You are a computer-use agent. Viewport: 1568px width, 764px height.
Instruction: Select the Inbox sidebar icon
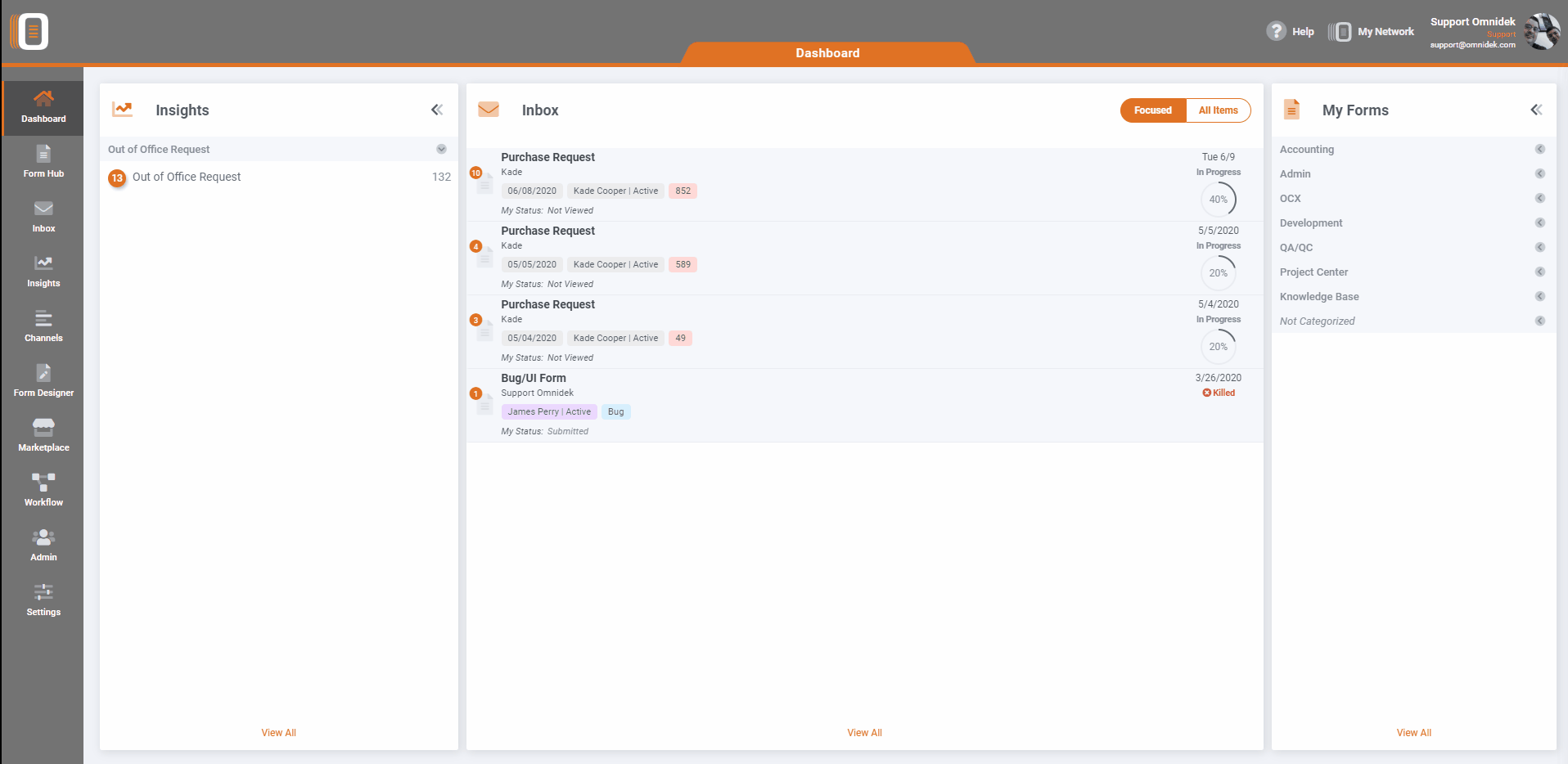(43, 215)
